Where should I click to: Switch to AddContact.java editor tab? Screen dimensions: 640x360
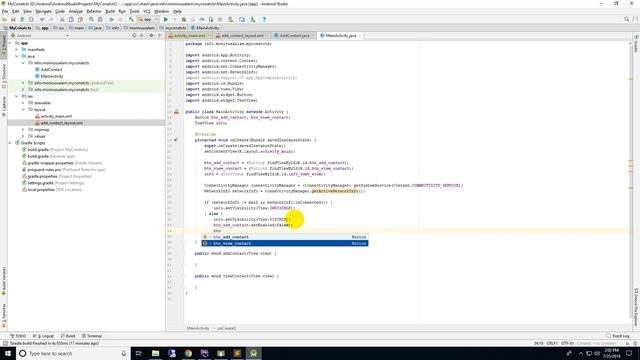[x=294, y=36]
